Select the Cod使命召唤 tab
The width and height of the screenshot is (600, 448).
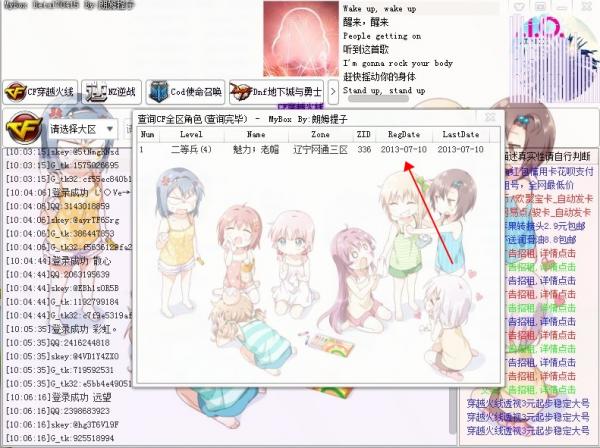(x=185, y=92)
